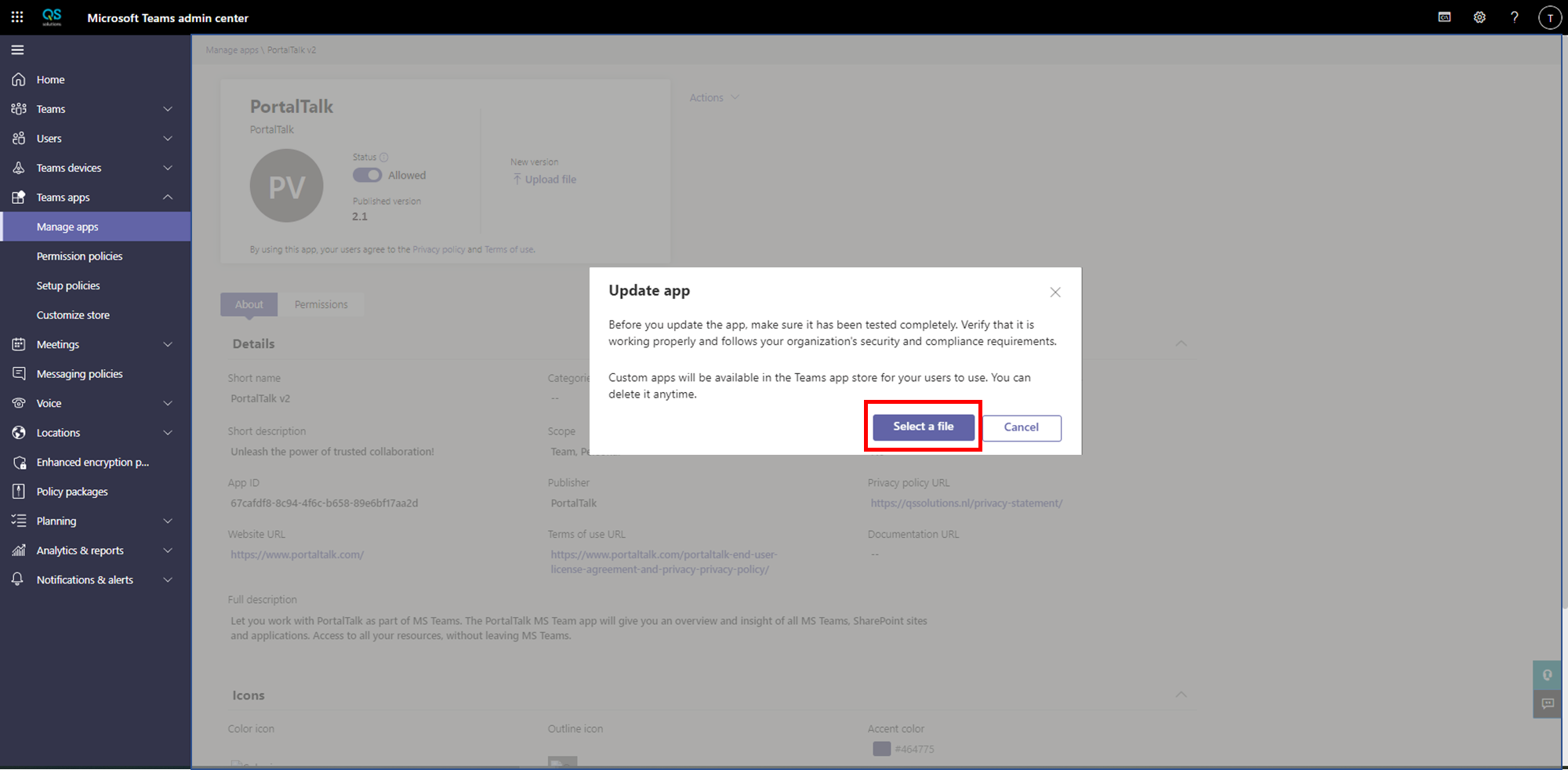
Task: Click the Enhanced encryption icon
Action: pyautogui.click(x=19, y=462)
